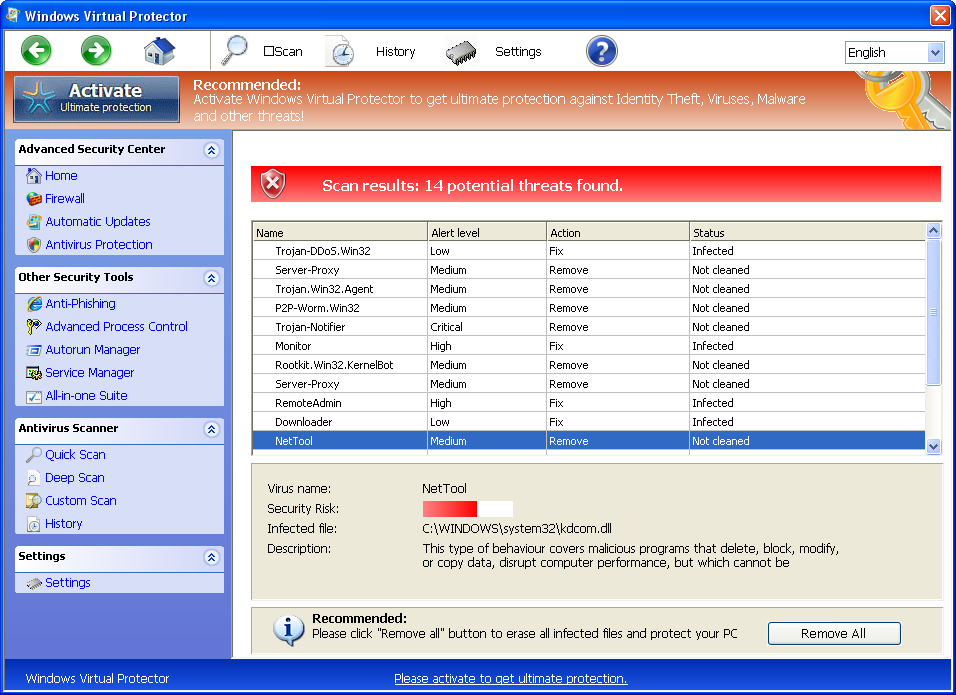Click the Custom Scan icon

(34, 501)
